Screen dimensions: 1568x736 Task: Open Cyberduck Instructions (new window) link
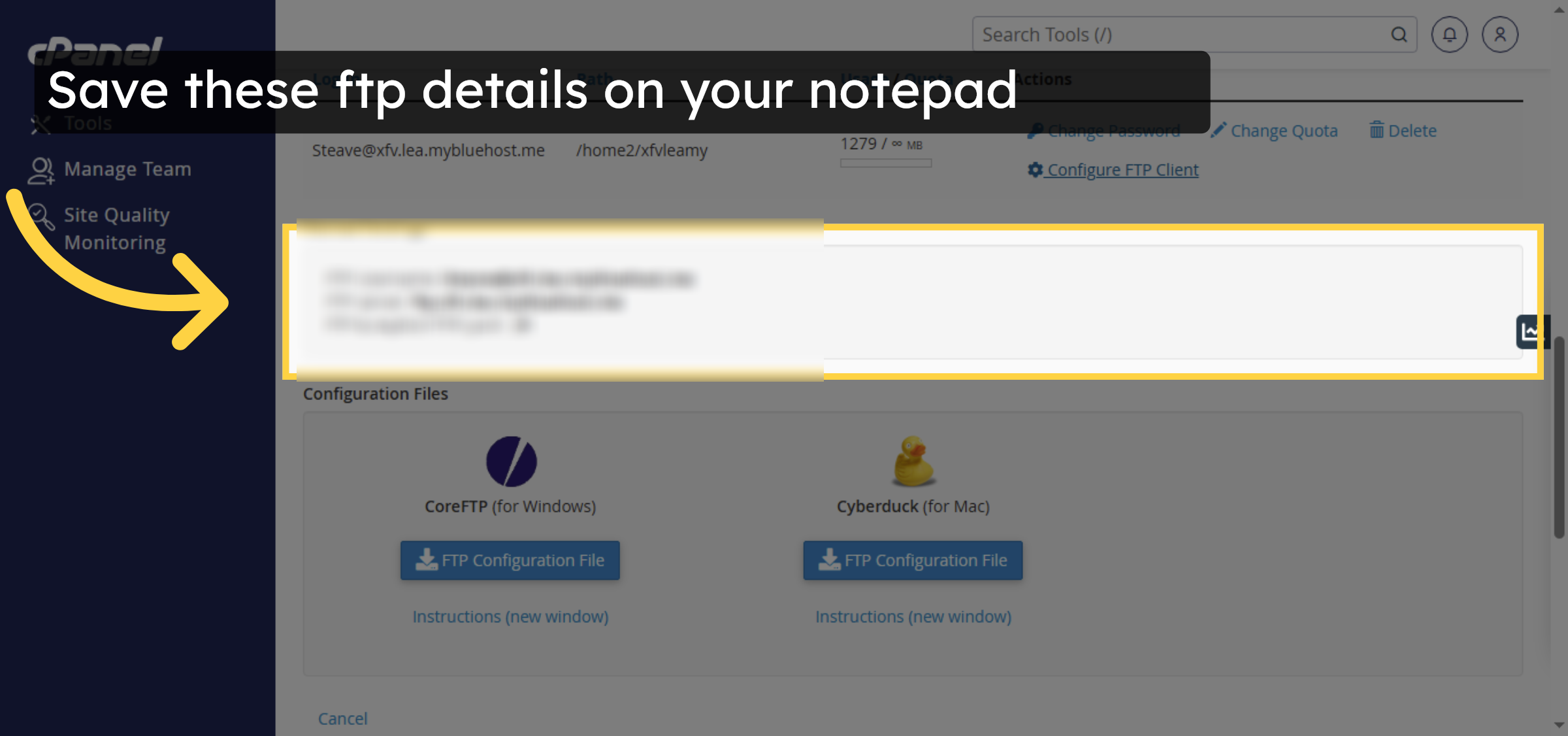[913, 616]
